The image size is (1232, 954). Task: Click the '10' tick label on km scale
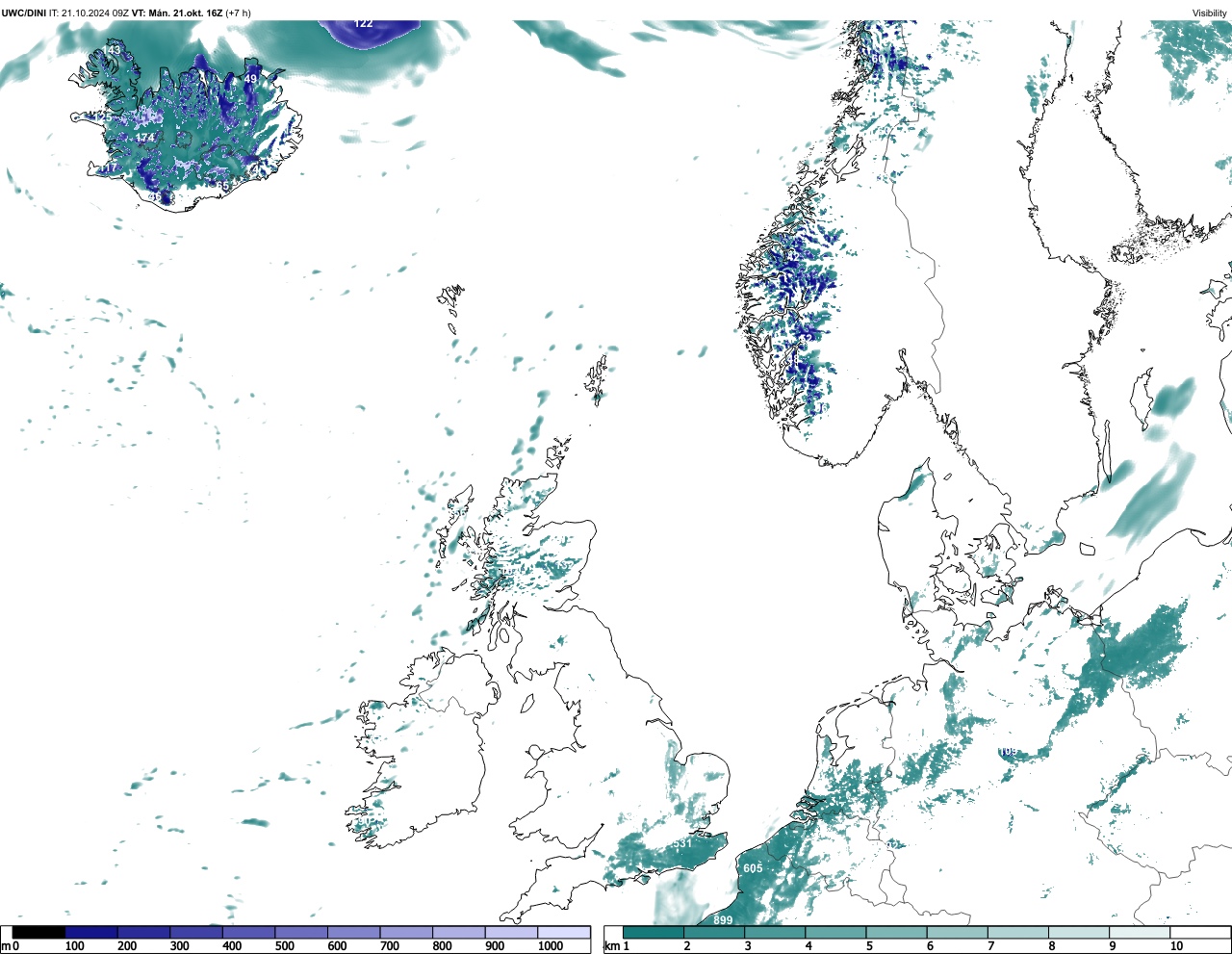[x=1176, y=946]
